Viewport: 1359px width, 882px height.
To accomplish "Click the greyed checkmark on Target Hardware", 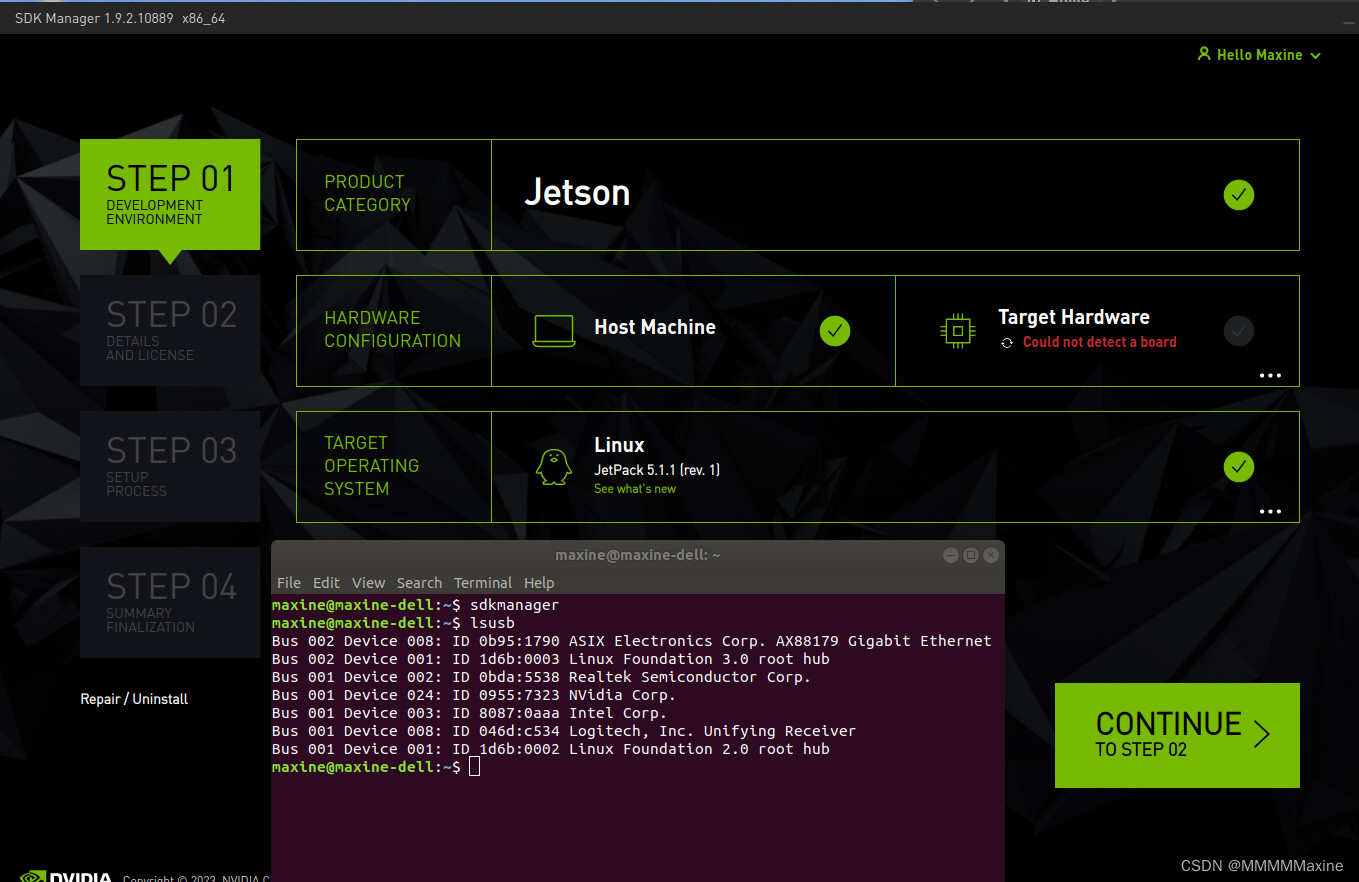I will 1238,330.
